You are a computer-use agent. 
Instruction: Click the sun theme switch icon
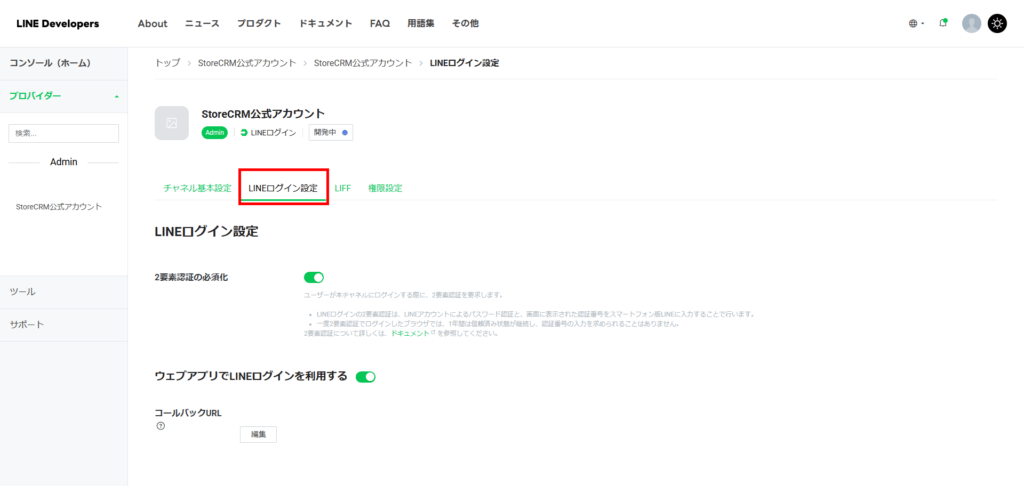tap(997, 24)
